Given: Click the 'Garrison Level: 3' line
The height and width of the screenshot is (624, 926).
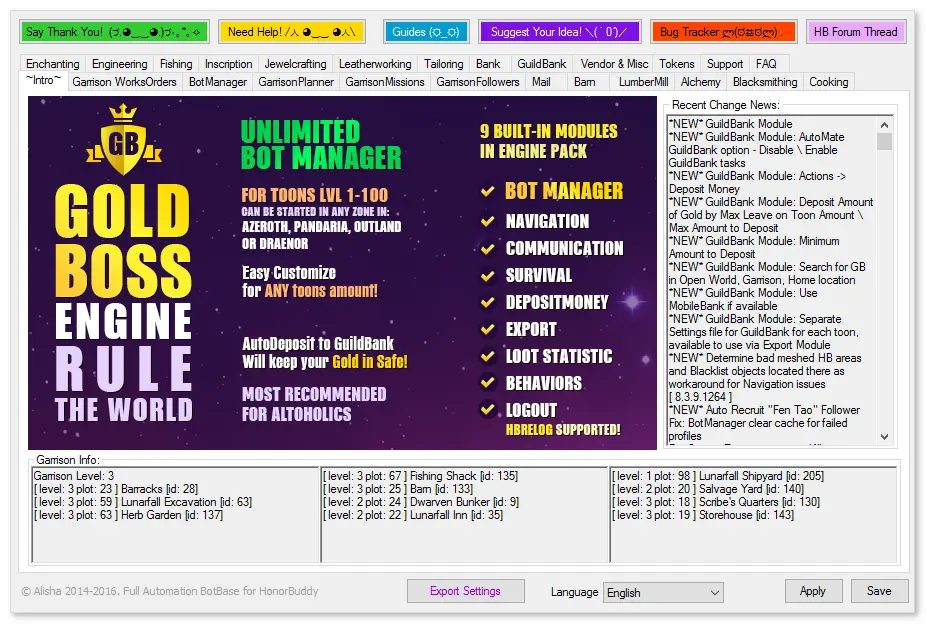Looking at the screenshot, I should click(x=74, y=476).
